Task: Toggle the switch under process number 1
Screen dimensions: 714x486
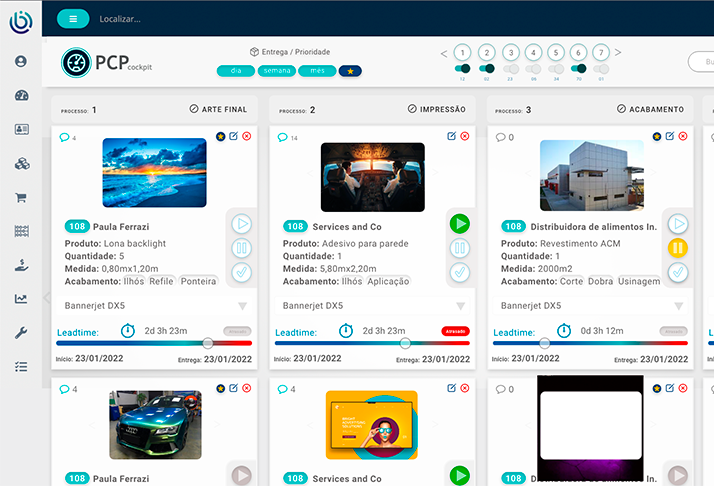Action: (462, 68)
